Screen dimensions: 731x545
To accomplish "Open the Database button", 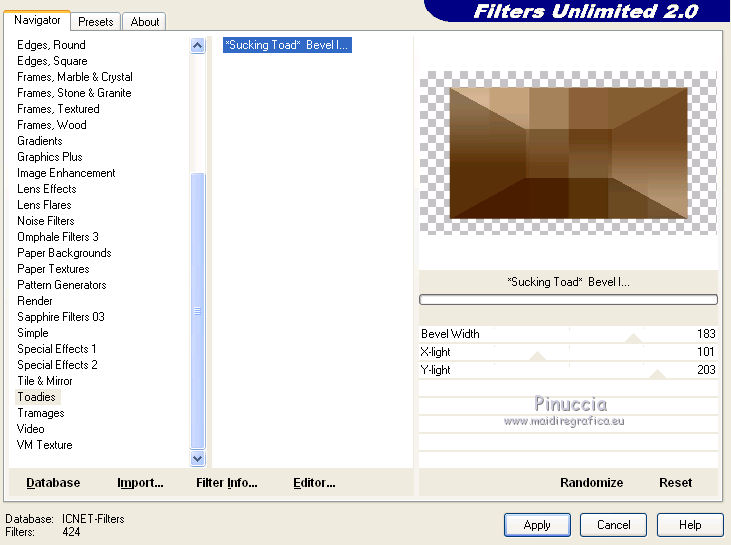I will point(53,483).
